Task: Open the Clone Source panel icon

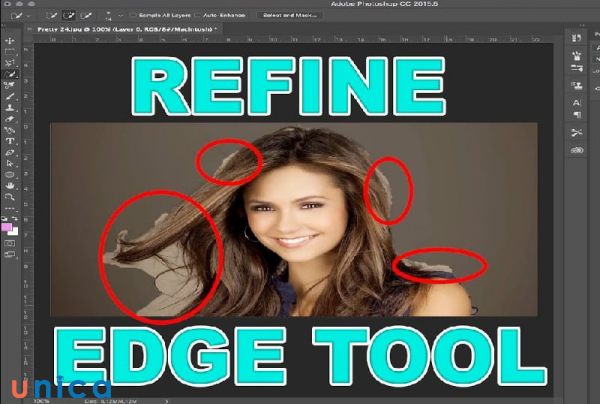Action: [576, 86]
